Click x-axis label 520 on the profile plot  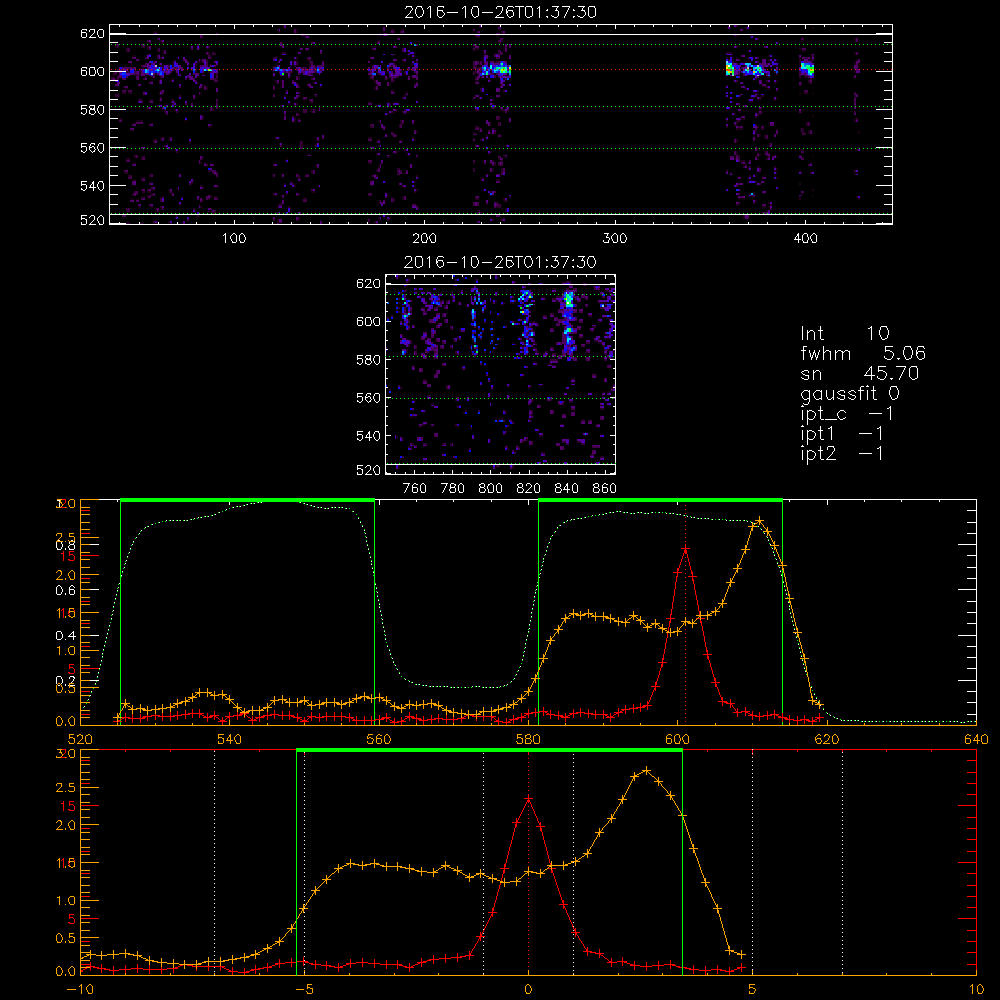tap(80, 740)
